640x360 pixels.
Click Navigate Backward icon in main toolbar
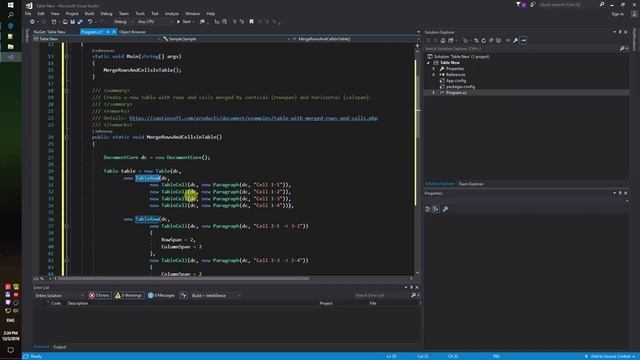[32, 22]
